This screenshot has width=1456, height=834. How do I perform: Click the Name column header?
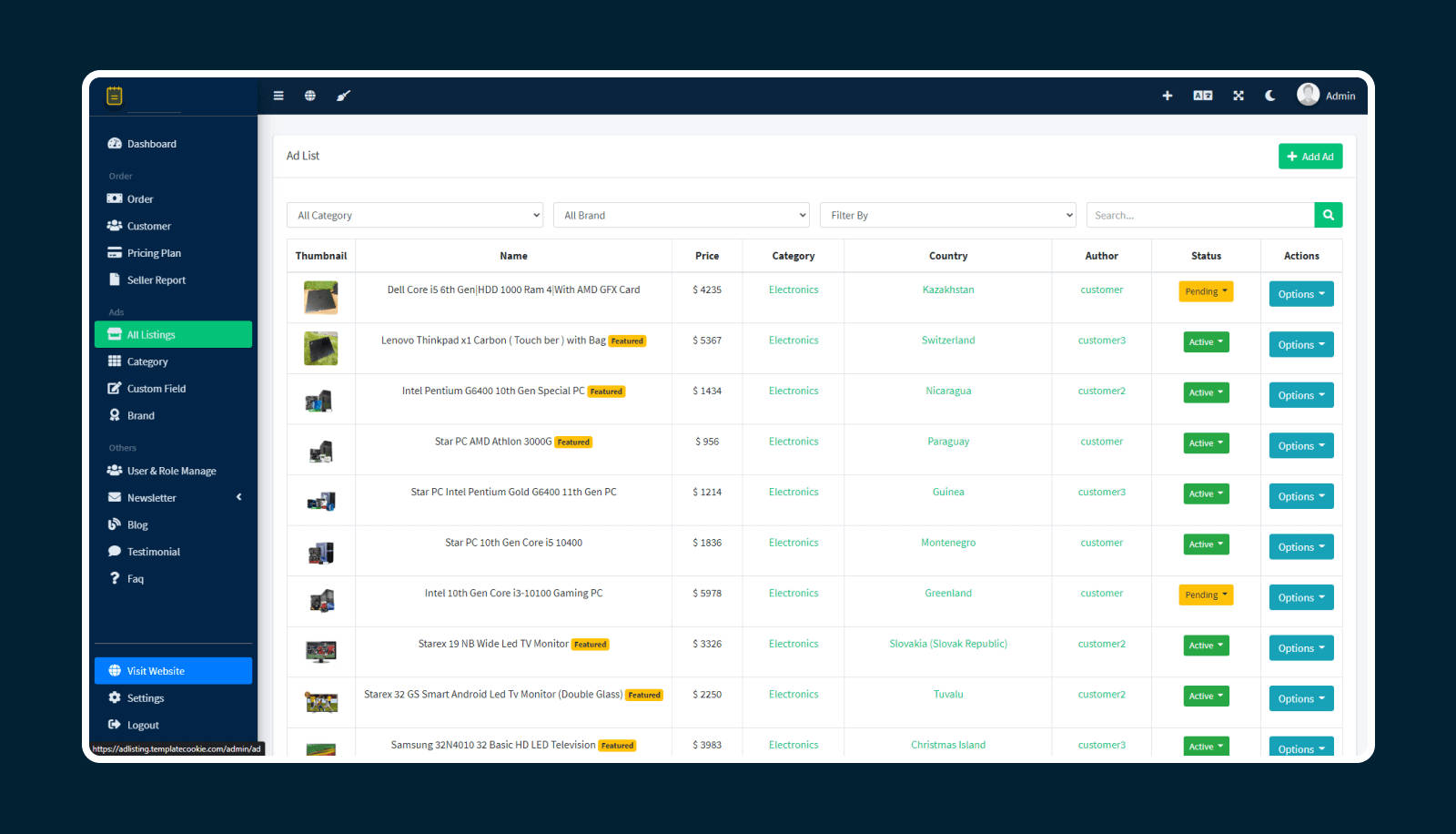click(513, 256)
